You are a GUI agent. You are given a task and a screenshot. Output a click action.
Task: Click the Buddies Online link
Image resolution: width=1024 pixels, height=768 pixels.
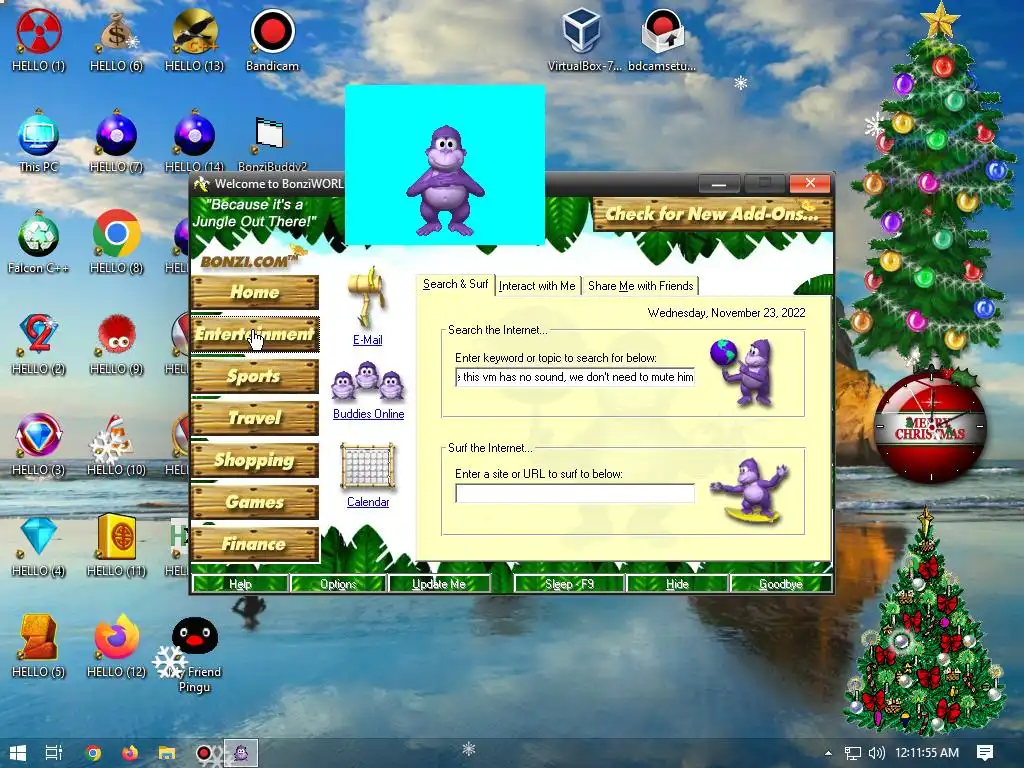coord(368,414)
